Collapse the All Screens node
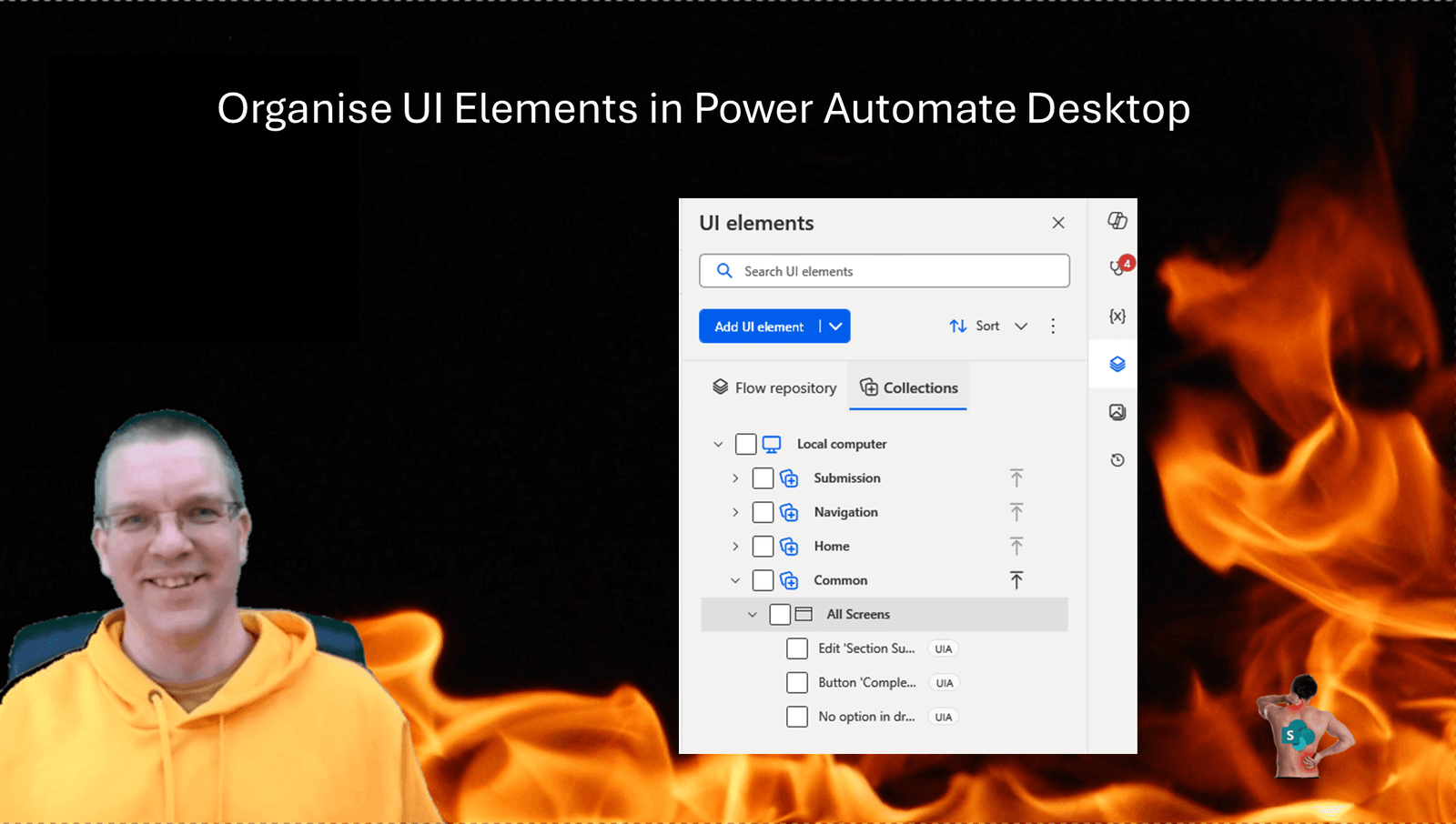Image resolution: width=1456 pixels, height=824 pixels. click(x=753, y=615)
